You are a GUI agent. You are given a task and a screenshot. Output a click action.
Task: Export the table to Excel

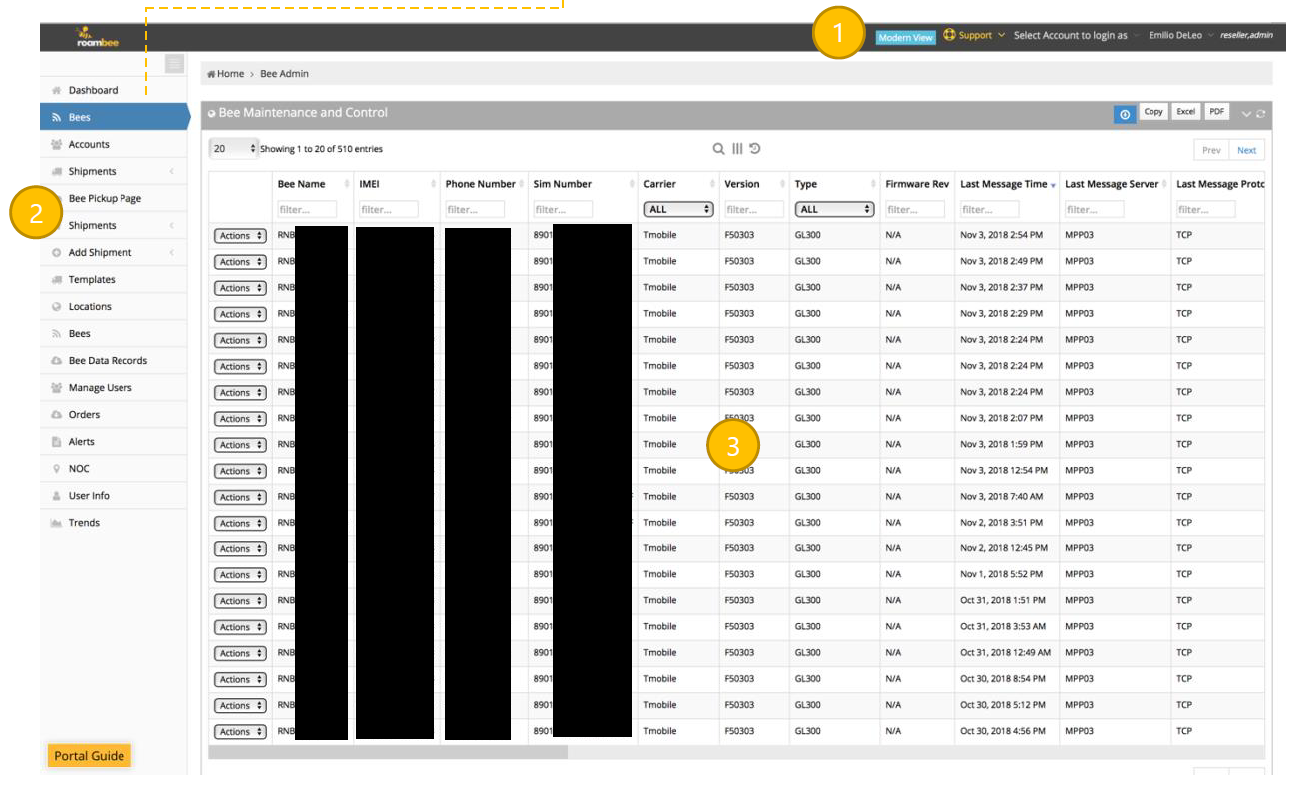1185,111
